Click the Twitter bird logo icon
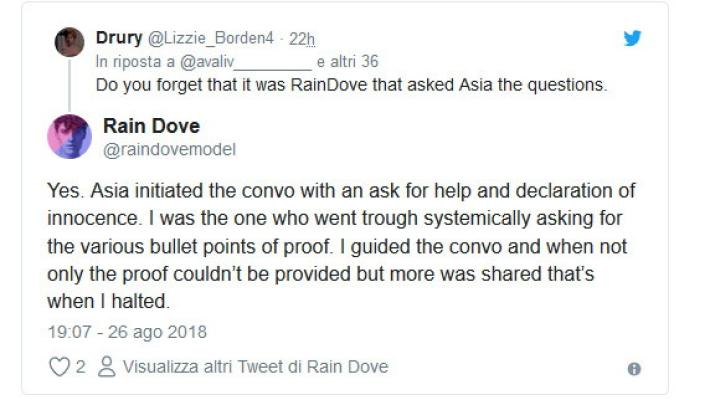This screenshot has width=710, height=404. click(x=632, y=39)
